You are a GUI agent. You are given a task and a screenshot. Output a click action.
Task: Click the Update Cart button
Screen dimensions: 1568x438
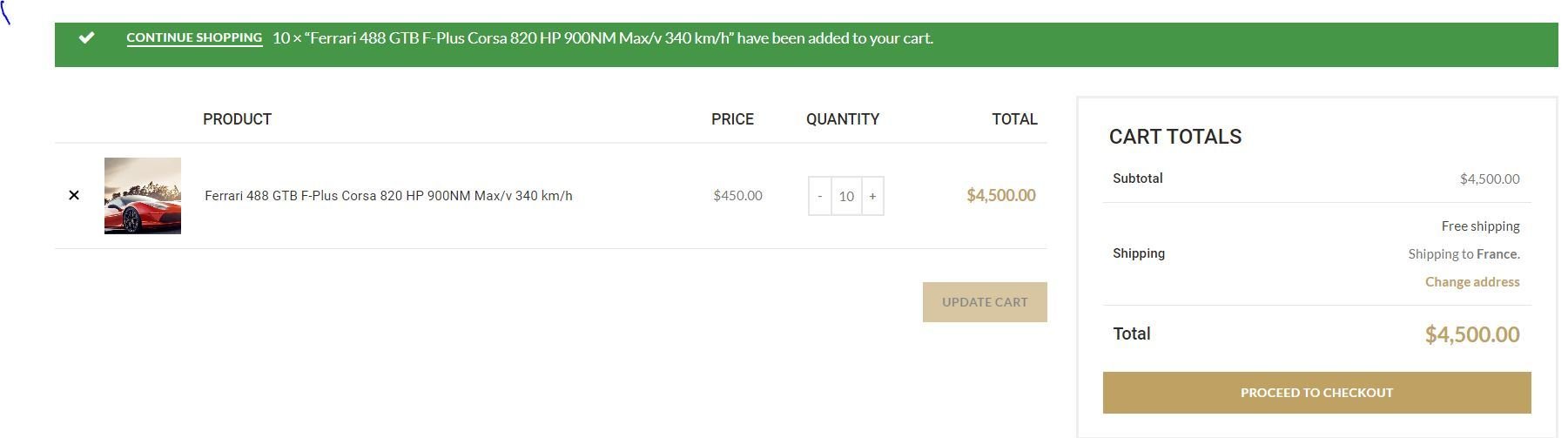coord(985,302)
